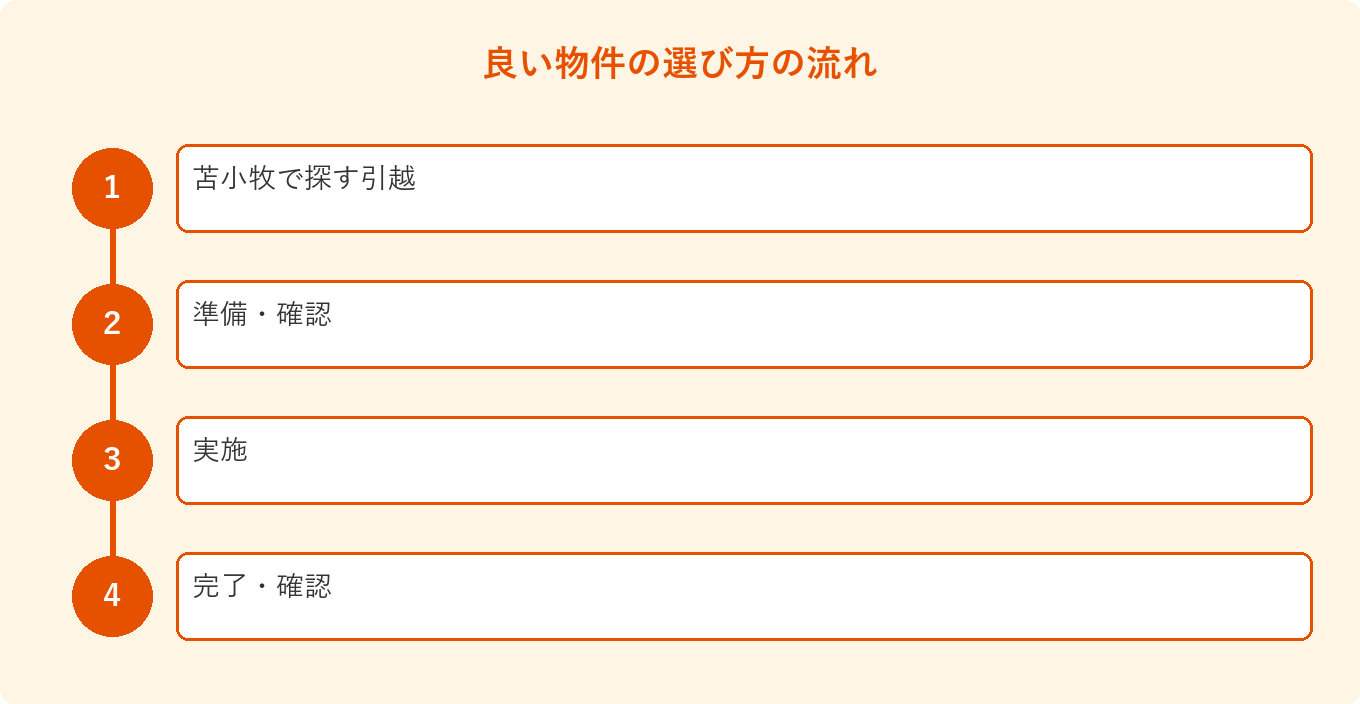Click the orange step 1 circle
Image resolution: width=1360 pixels, height=704 pixels.
112,188
